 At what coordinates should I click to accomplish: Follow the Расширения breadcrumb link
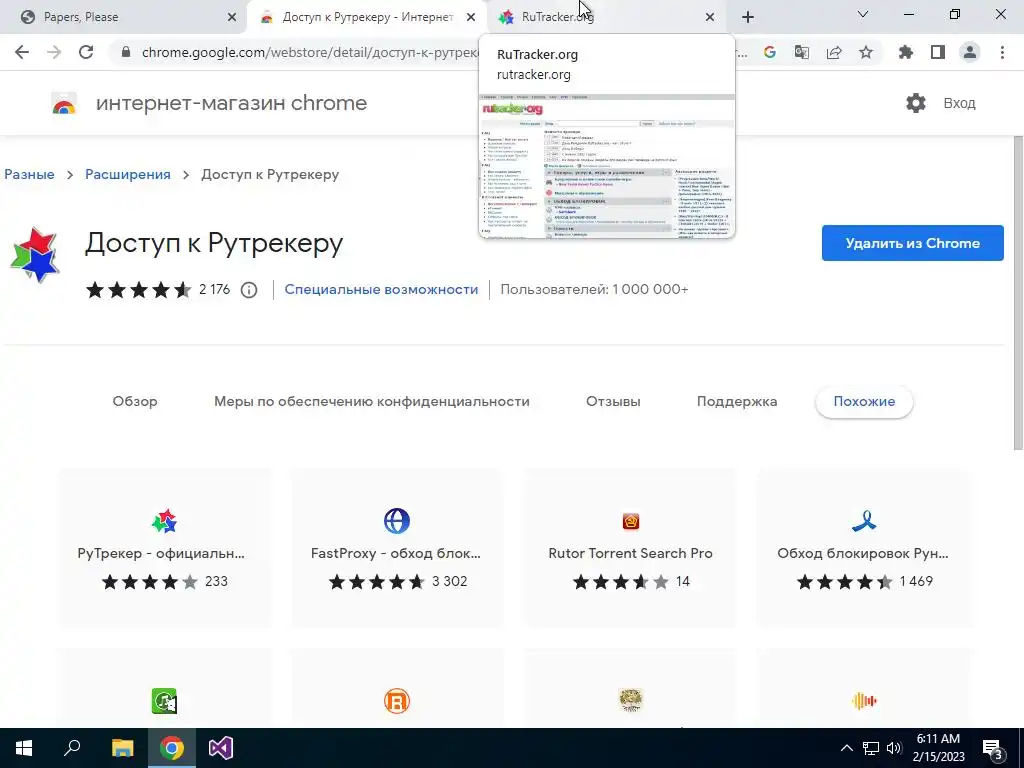click(x=128, y=174)
